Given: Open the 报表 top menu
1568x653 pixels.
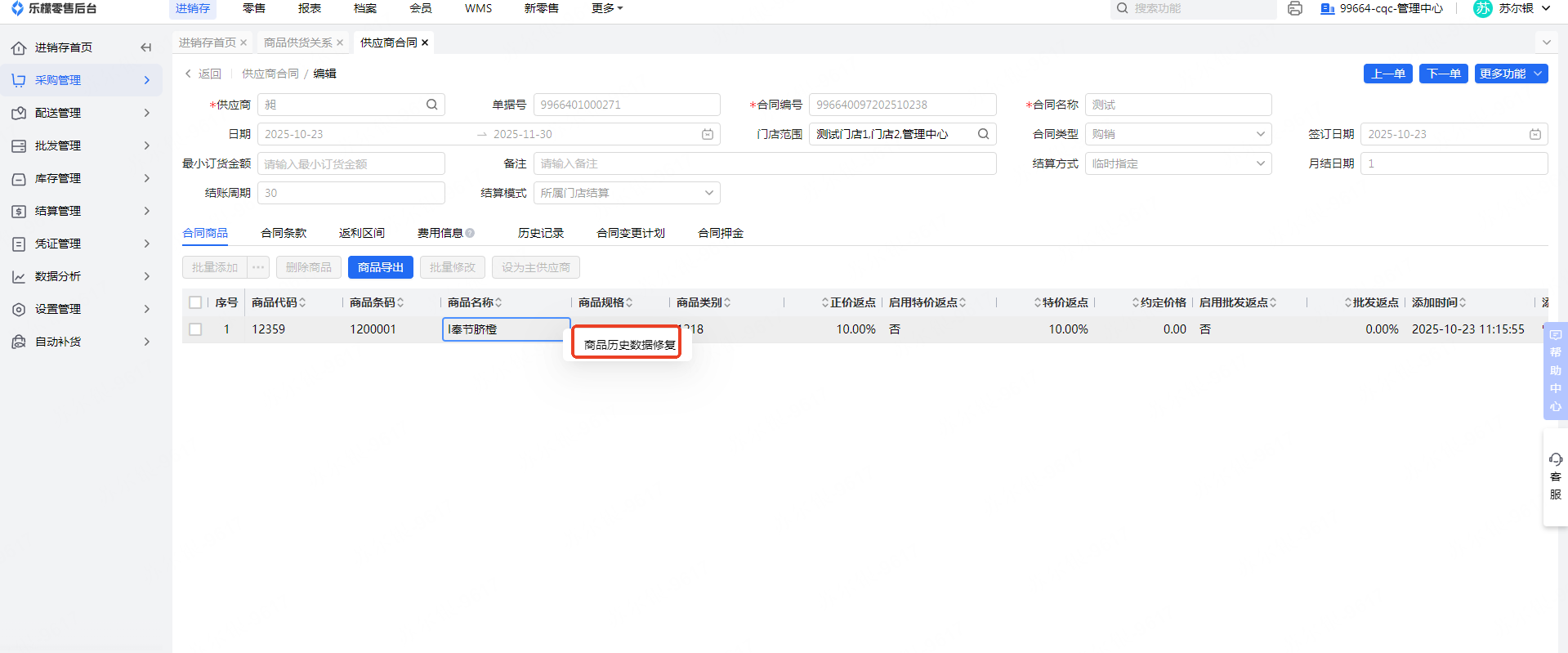Looking at the screenshot, I should [x=310, y=8].
